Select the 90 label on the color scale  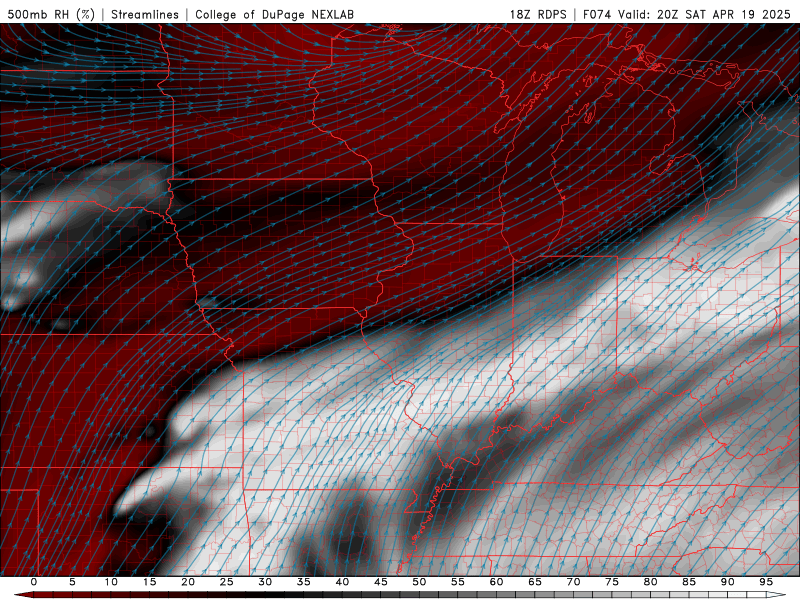727,582
